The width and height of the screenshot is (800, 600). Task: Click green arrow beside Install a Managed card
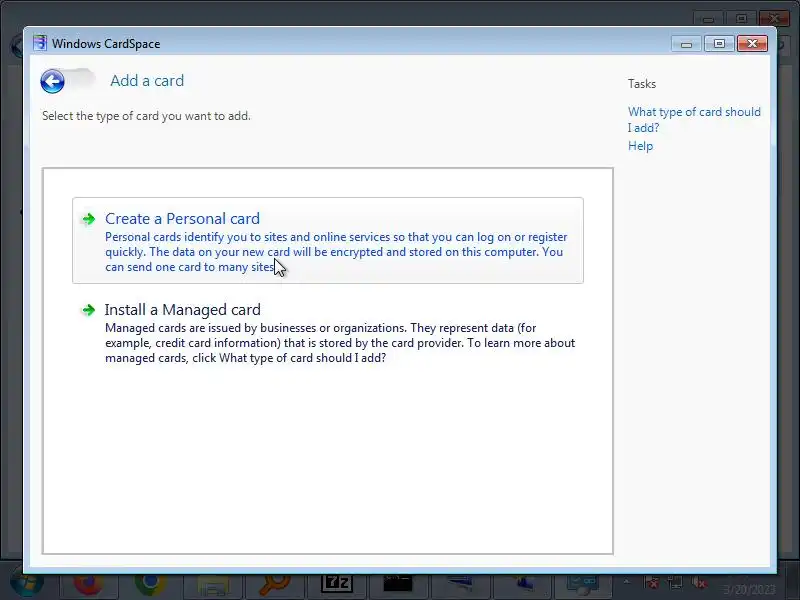click(x=89, y=310)
